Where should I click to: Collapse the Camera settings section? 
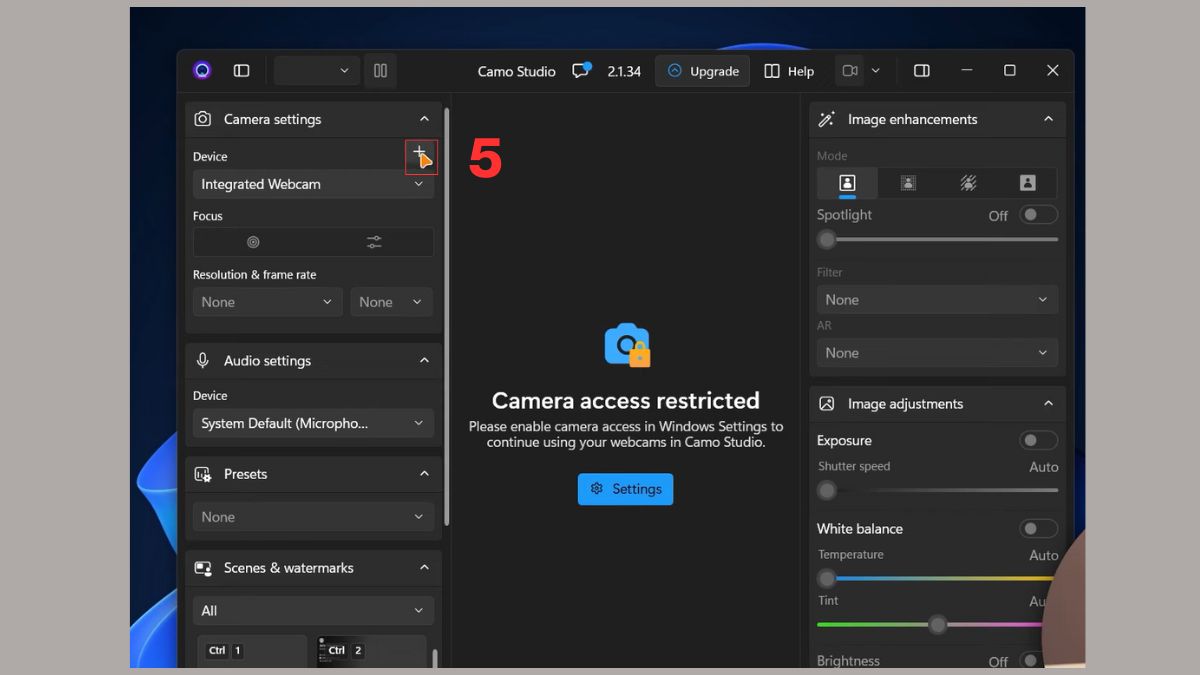click(x=424, y=119)
